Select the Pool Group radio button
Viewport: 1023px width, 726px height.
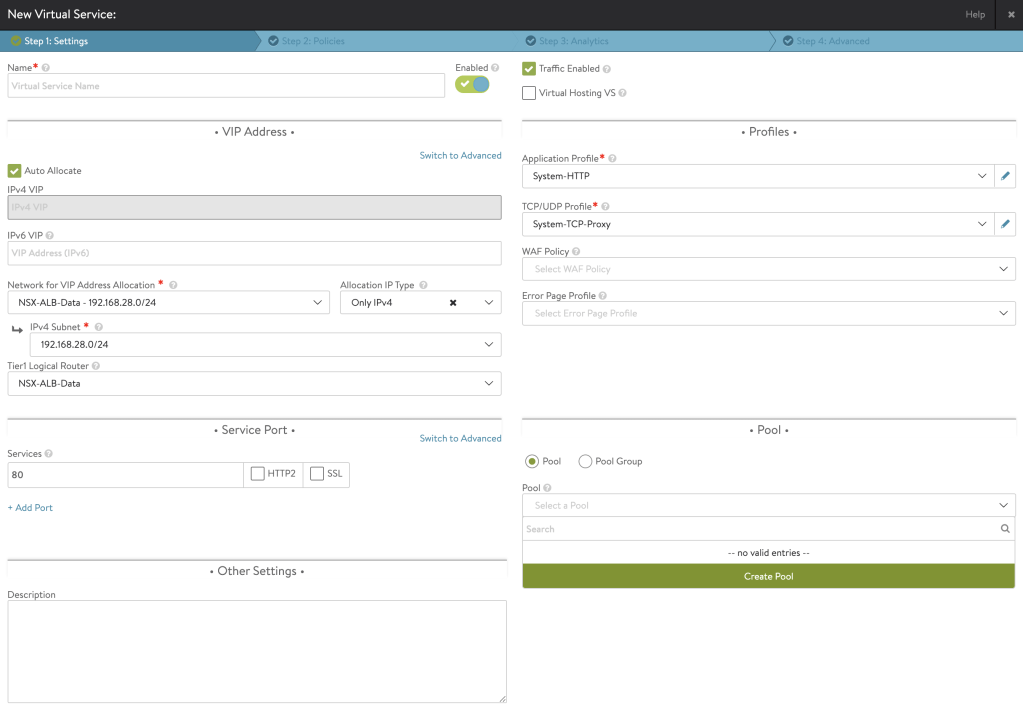coord(586,462)
